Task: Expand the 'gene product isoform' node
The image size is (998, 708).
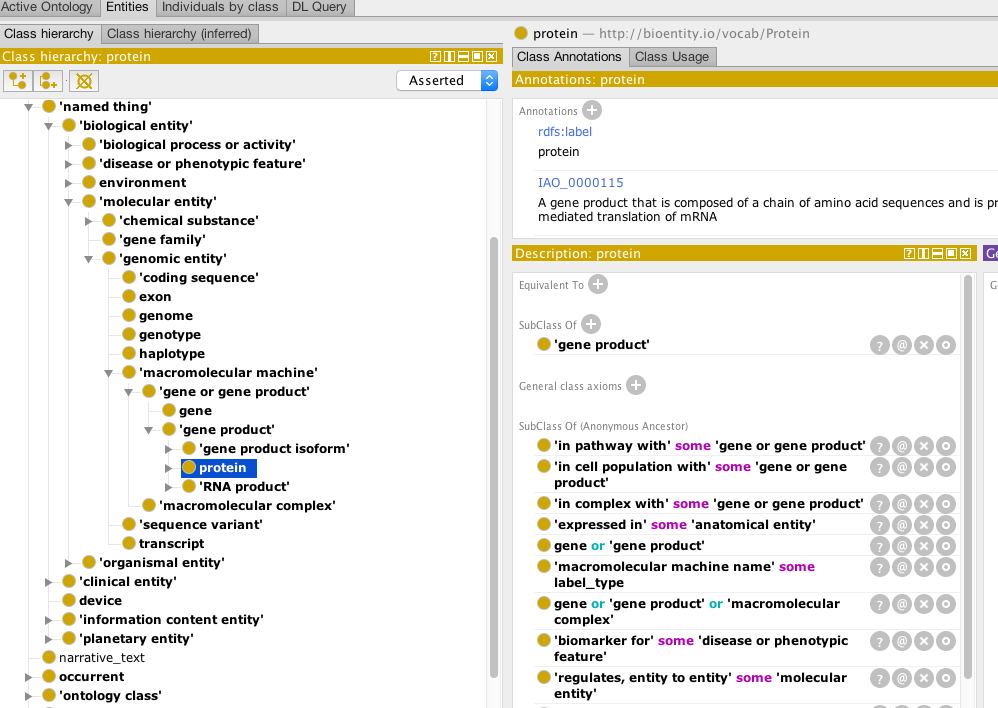Action: [169, 449]
